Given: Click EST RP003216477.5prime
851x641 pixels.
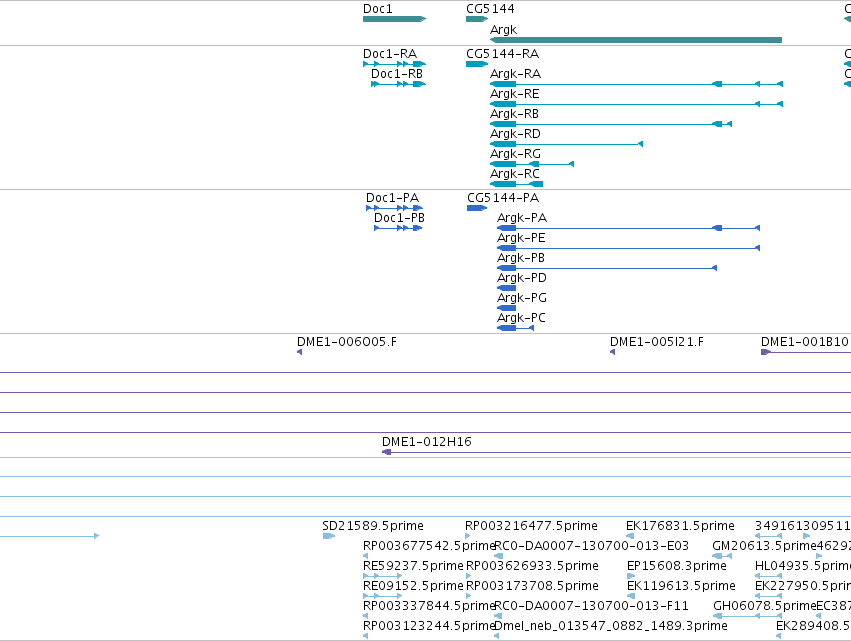Looking at the screenshot, I should [468, 536].
